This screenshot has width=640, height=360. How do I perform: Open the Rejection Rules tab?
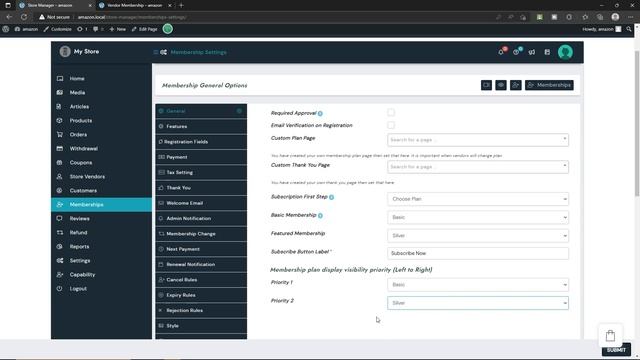click(201, 310)
